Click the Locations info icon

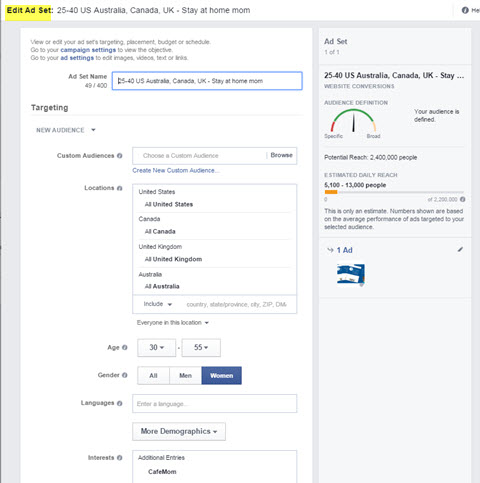pos(119,188)
